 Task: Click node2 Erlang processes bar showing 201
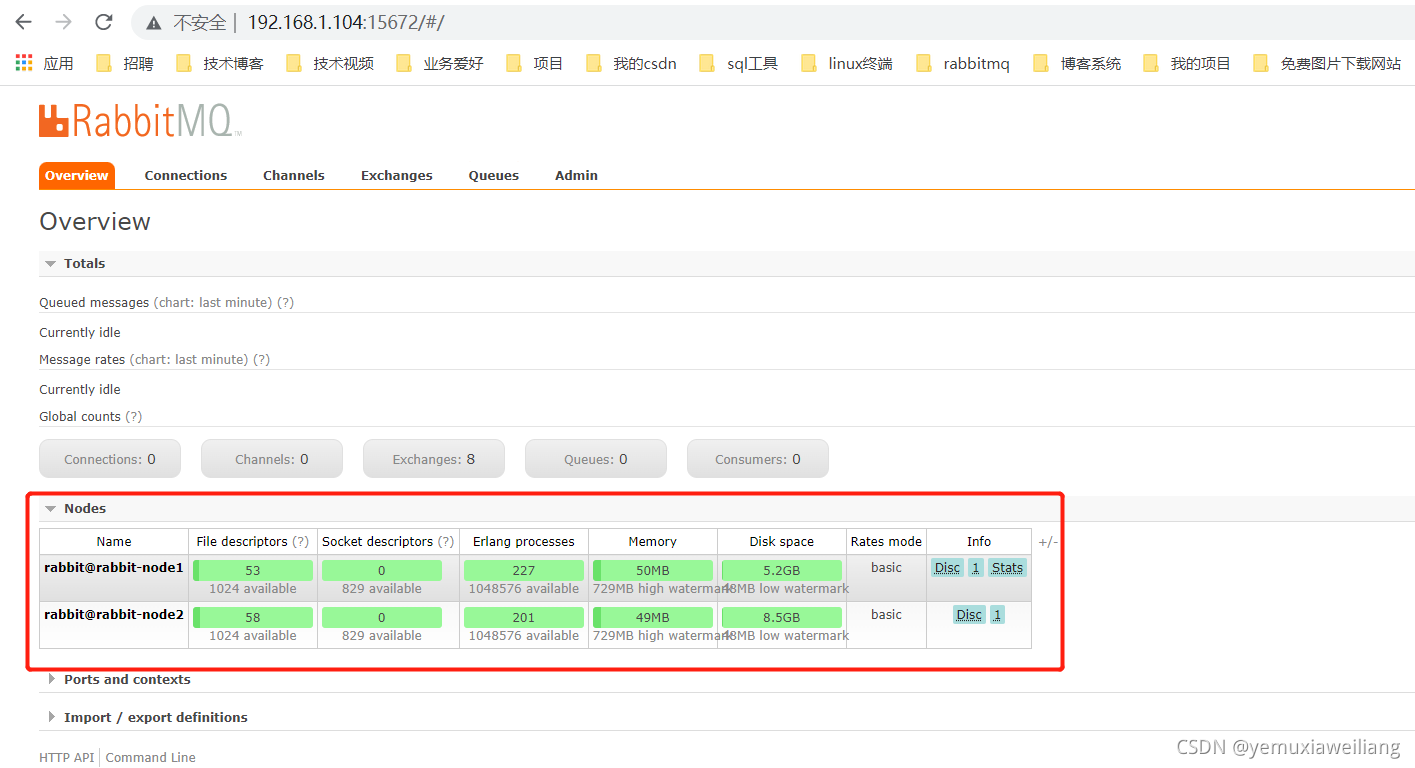click(x=524, y=617)
